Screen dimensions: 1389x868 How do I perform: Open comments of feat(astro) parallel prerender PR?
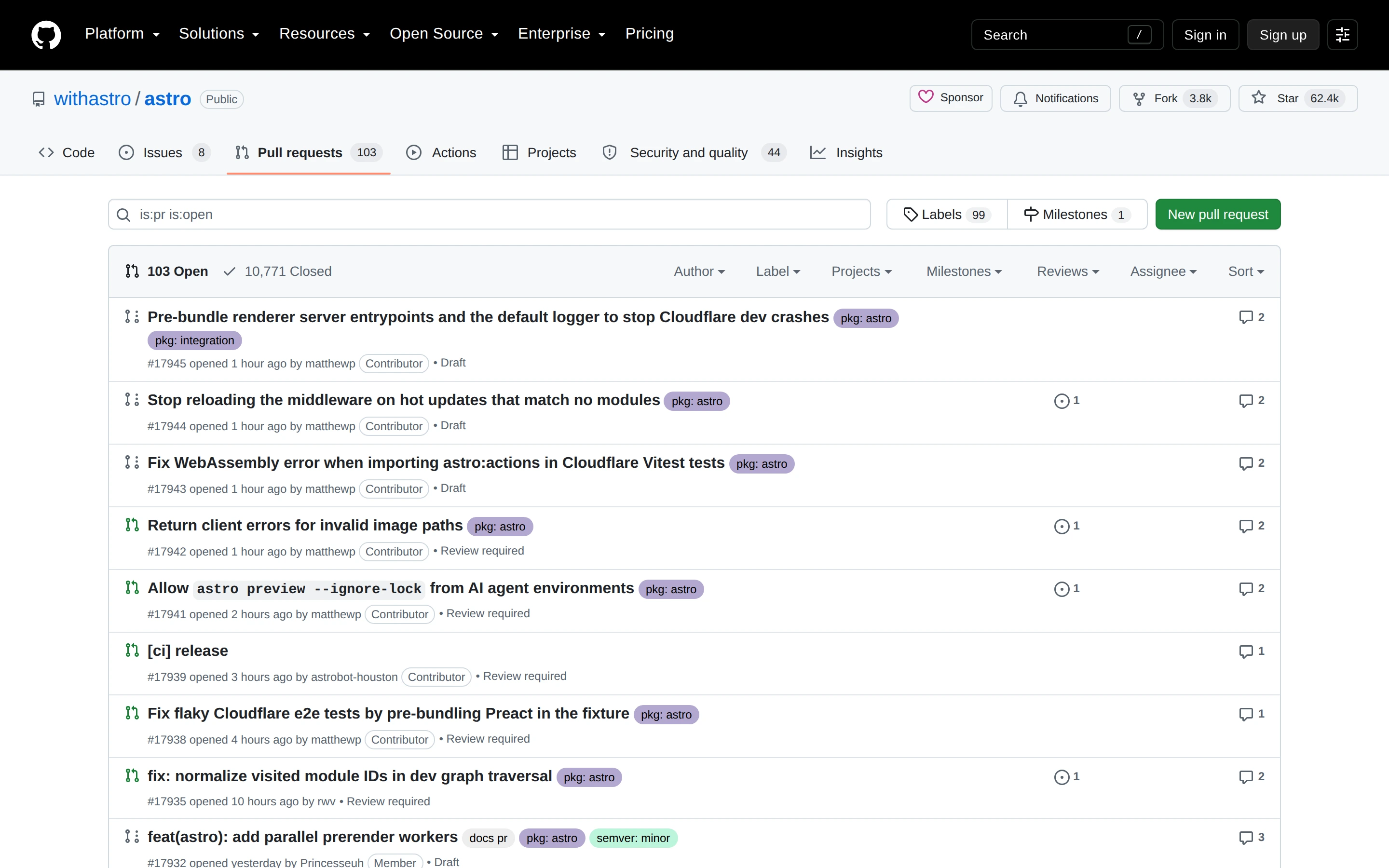[x=1251, y=838]
